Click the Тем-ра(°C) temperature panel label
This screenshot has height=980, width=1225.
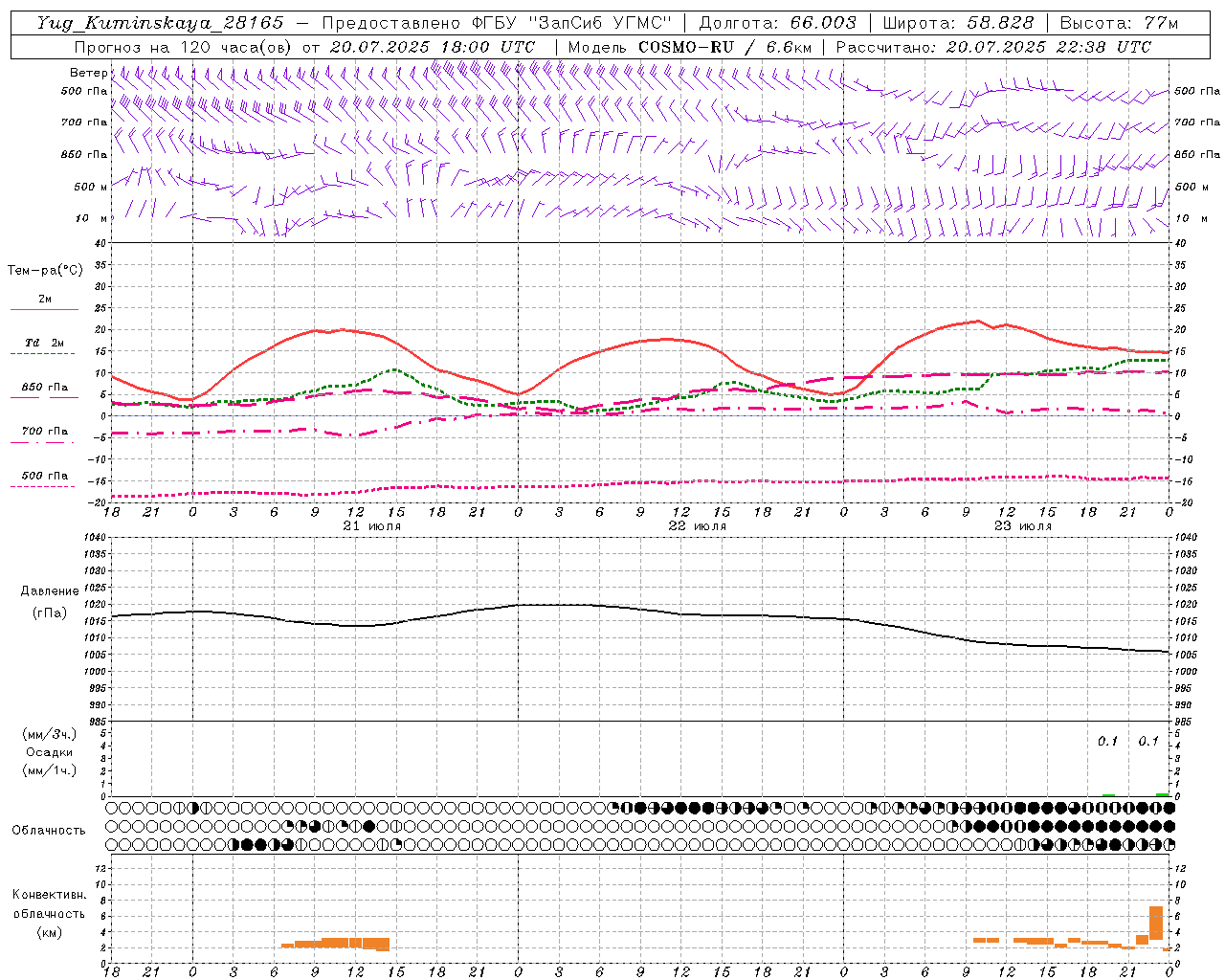[45, 271]
